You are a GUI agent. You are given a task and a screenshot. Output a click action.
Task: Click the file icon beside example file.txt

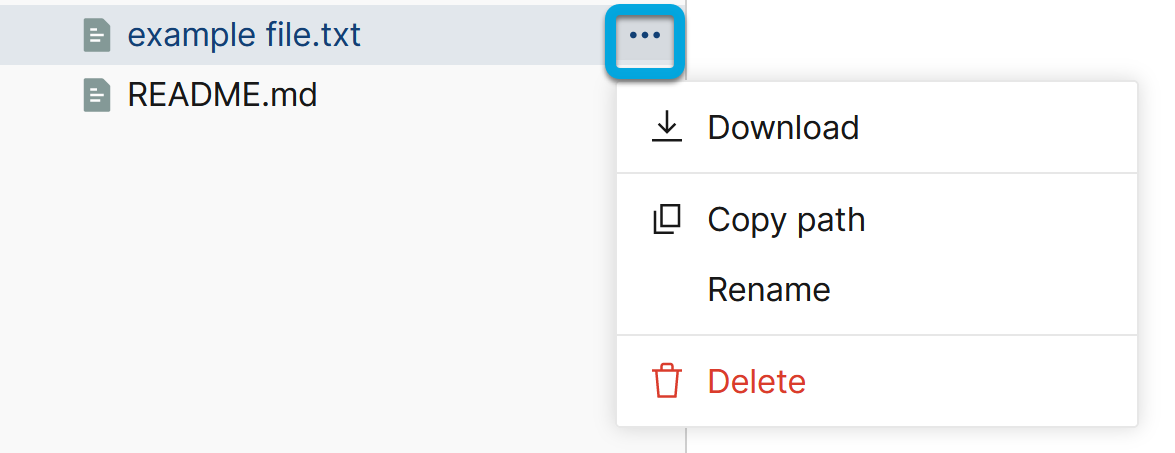pos(97,36)
